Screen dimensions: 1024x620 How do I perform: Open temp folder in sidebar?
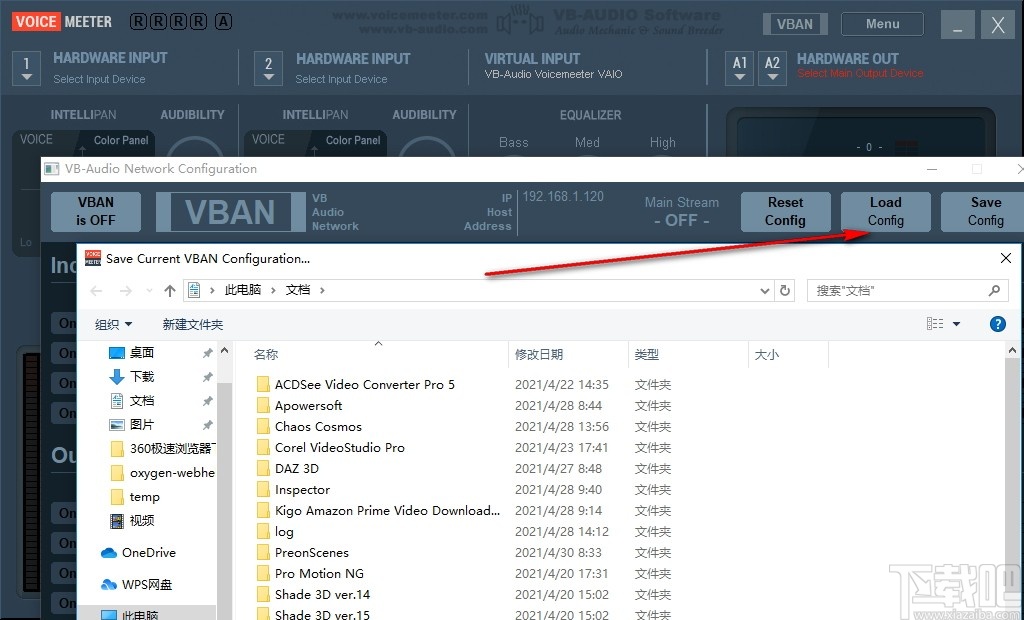[144, 497]
